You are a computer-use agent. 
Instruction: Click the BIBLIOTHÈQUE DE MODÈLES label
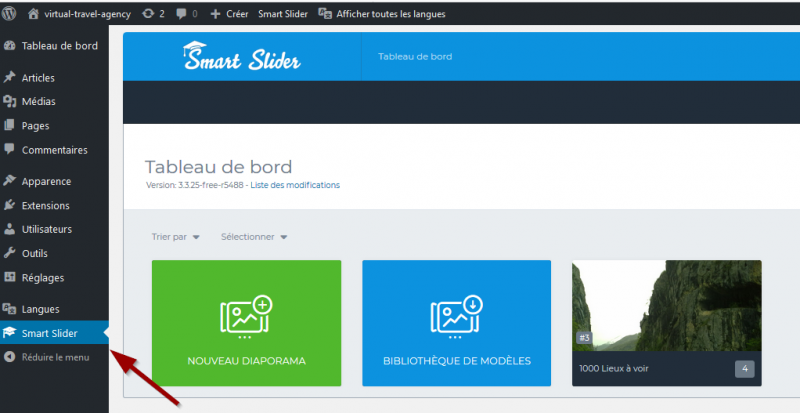click(457, 360)
